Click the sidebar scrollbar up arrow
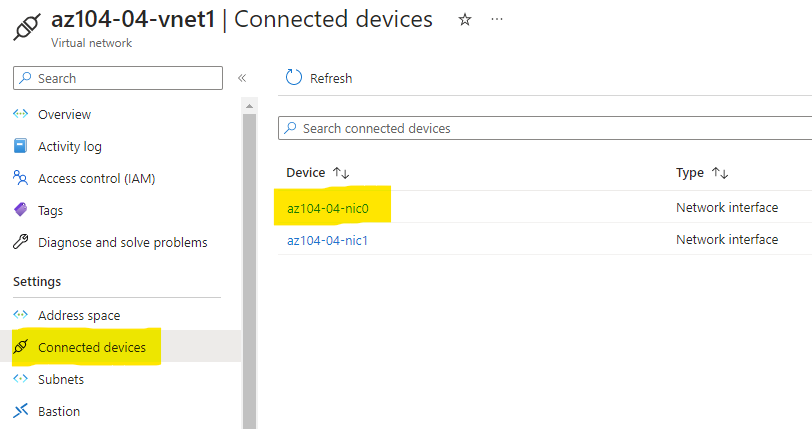Image resolution: width=812 pixels, height=429 pixels. 250,106
